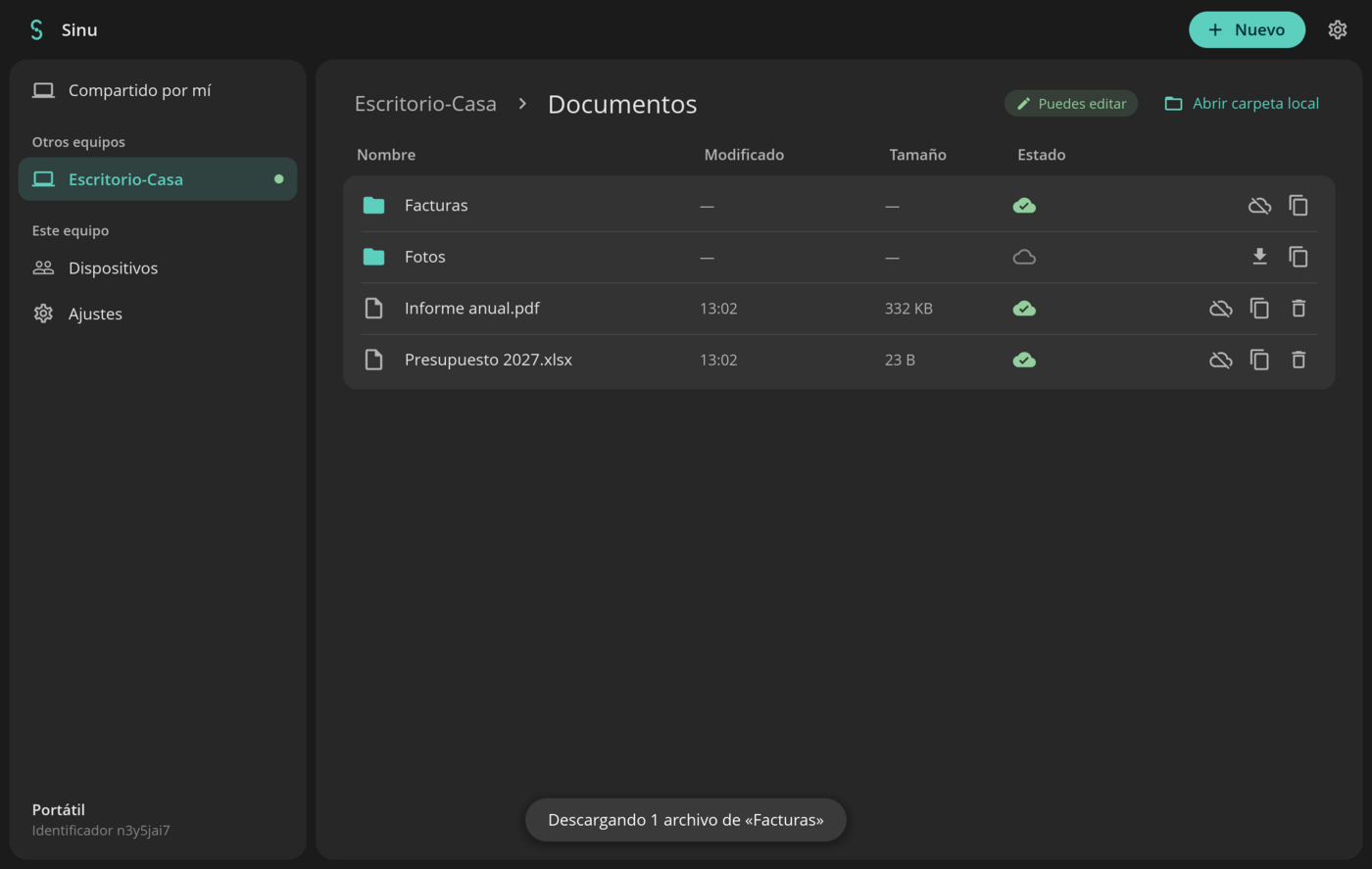Screen dimensions: 1372x869
Task: Click the Fotos folder icon
Action: pos(373,257)
